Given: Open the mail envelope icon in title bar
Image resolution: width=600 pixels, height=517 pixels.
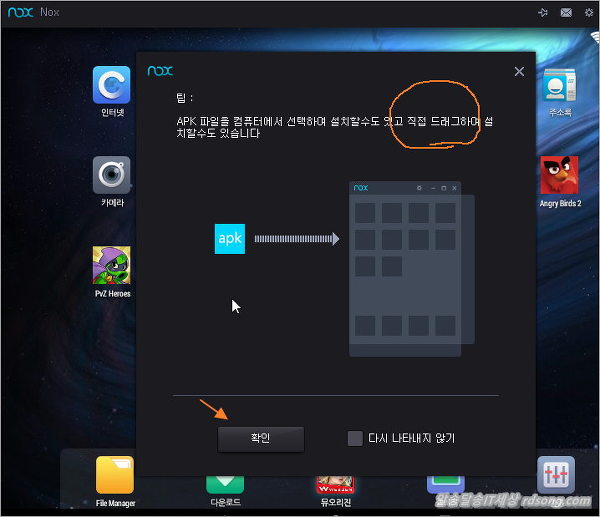Looking at the screenshot, I should [566, 13].
